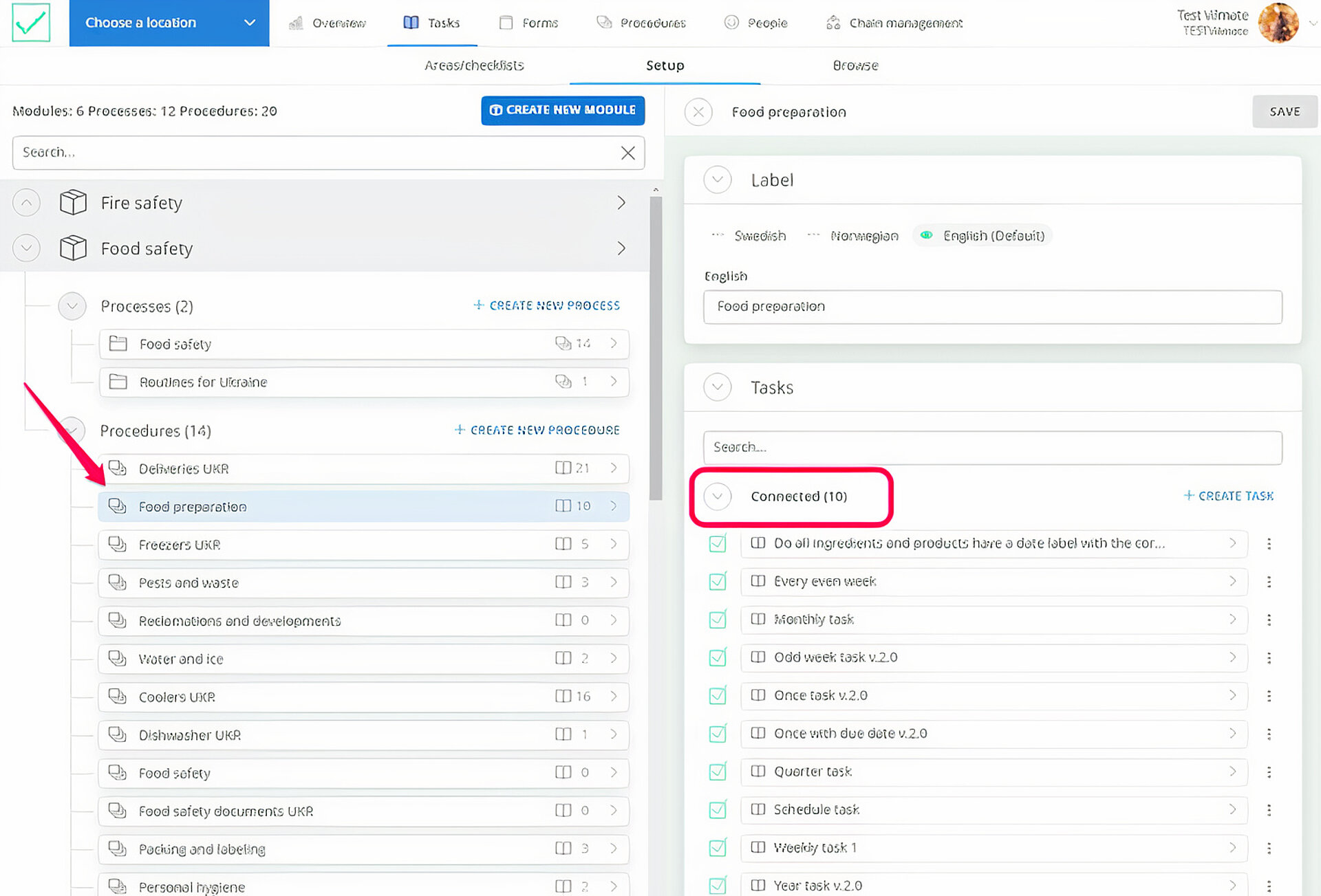Close the Food preparation panel with X
This screenshot has height=896, width=1321.
tap(698, 111)
